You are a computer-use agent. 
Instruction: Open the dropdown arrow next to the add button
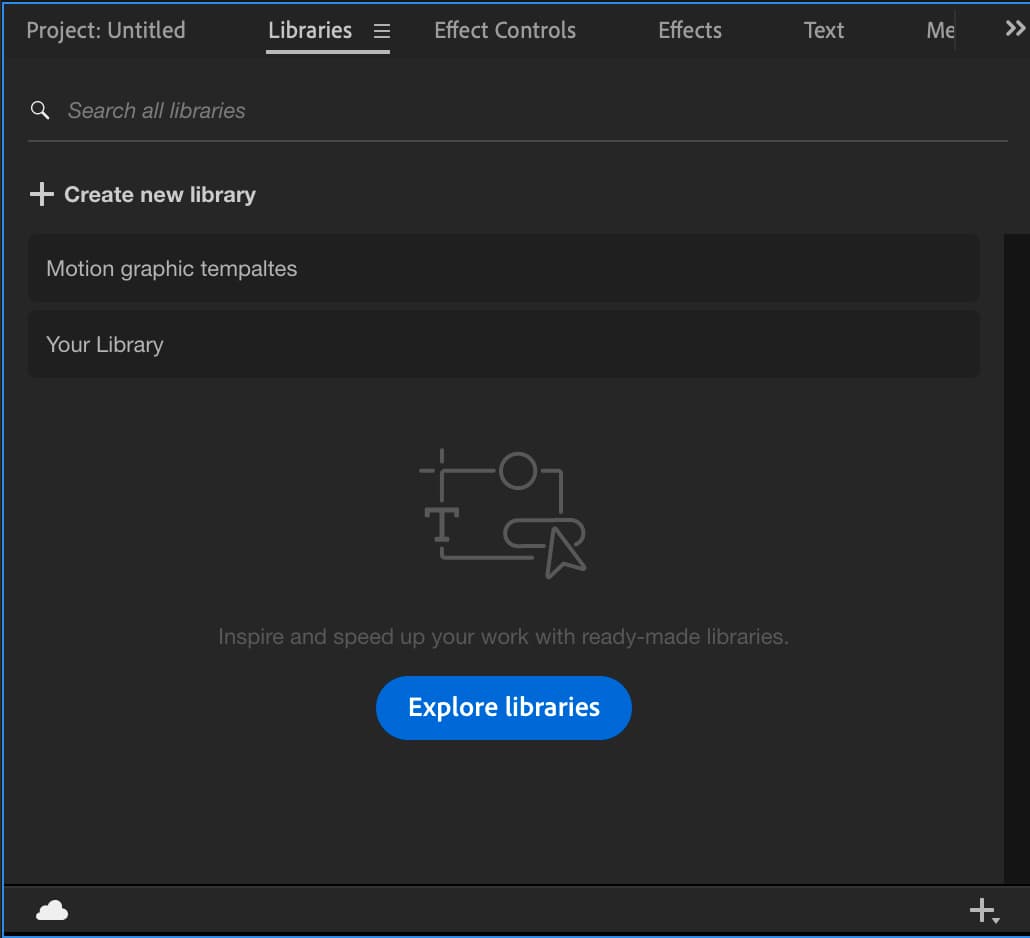click(x=995, y=918)
